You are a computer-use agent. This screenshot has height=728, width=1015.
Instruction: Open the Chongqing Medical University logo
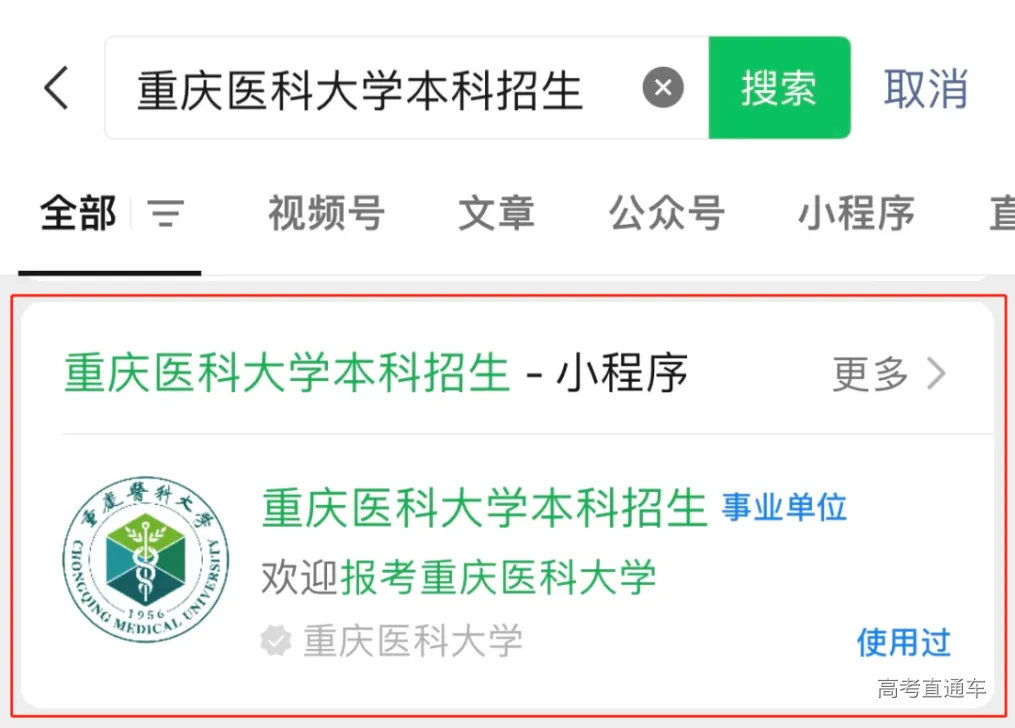(146, 560)
